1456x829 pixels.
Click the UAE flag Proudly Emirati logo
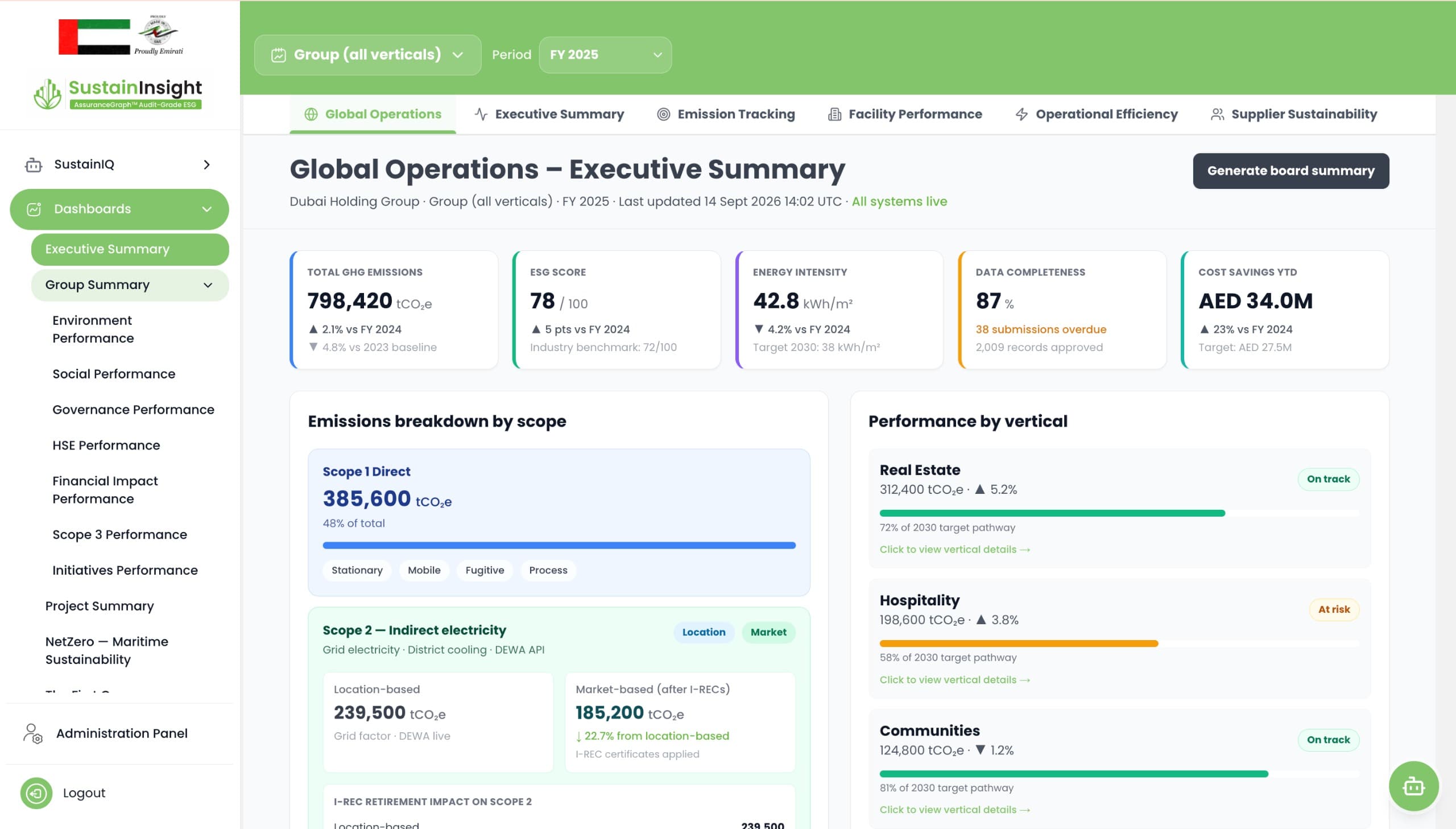click(x=121, y=36)
